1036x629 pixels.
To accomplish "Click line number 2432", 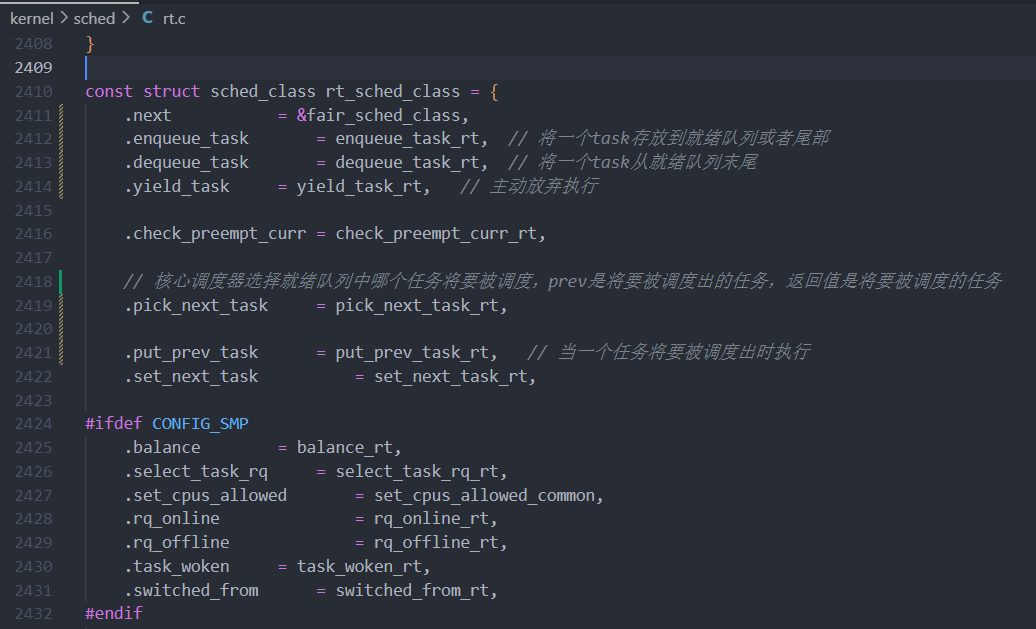I will pyautogui.click(x=33, y=613).
